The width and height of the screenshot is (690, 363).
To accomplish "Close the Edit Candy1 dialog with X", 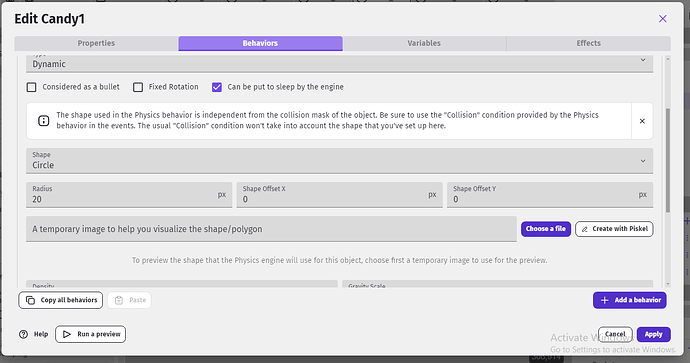I will pos(663,18).
